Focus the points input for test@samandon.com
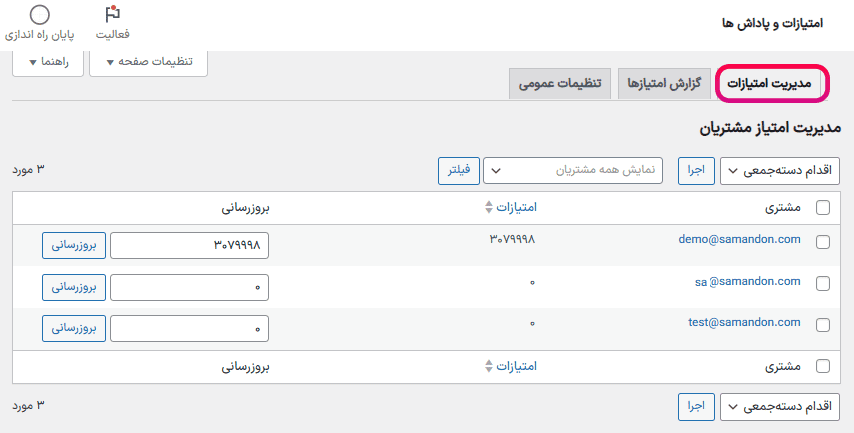The width and height of the screenshot is (854, 433). click(x=190, y=328)
